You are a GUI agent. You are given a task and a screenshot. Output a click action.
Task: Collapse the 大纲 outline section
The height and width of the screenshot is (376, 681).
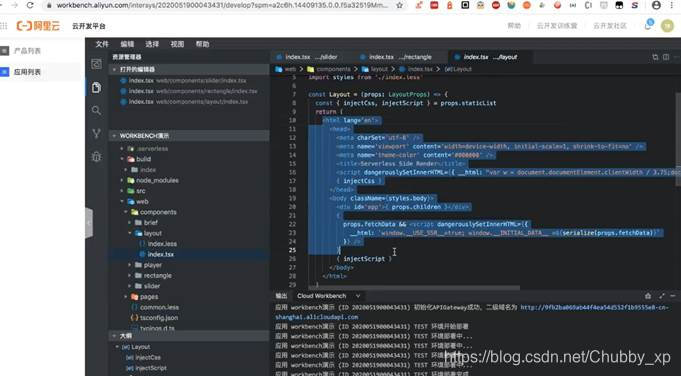[189, 336]
